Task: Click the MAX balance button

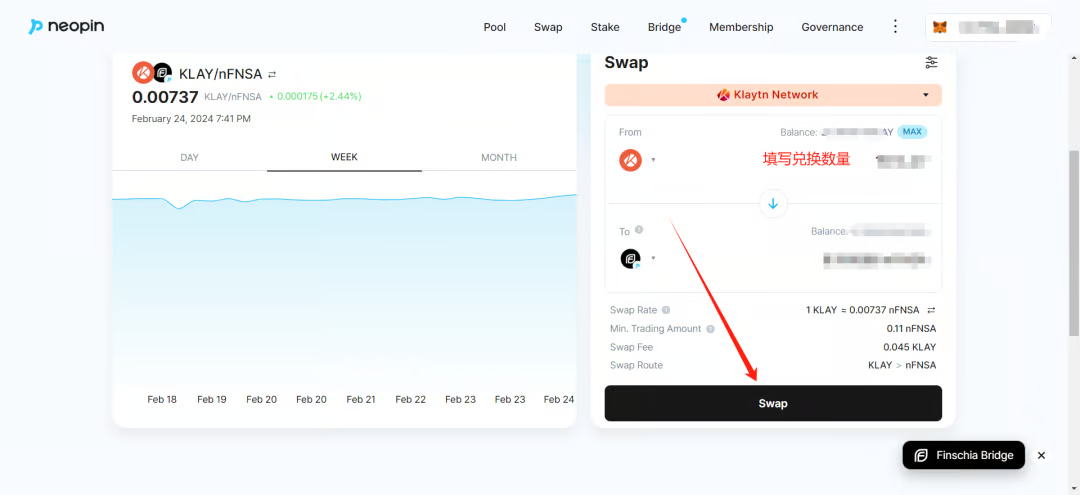Action: point(911,132)
